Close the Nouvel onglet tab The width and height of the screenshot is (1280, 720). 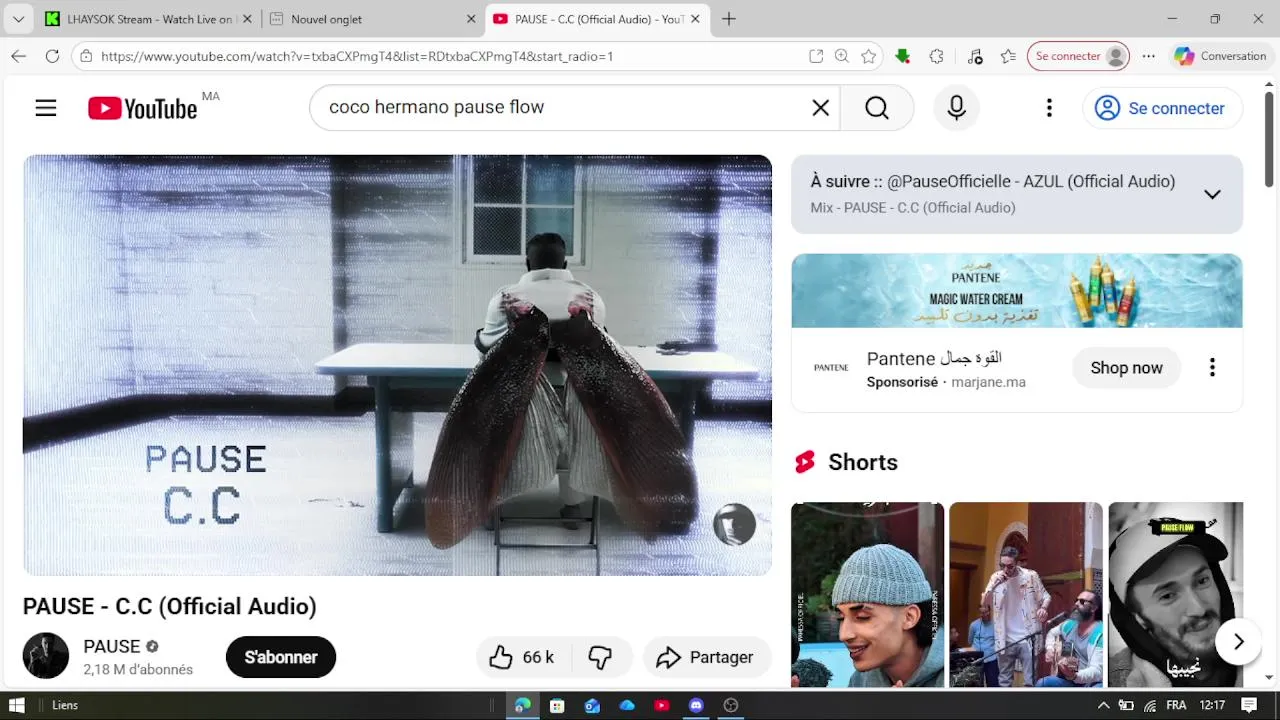click(471, 19)
